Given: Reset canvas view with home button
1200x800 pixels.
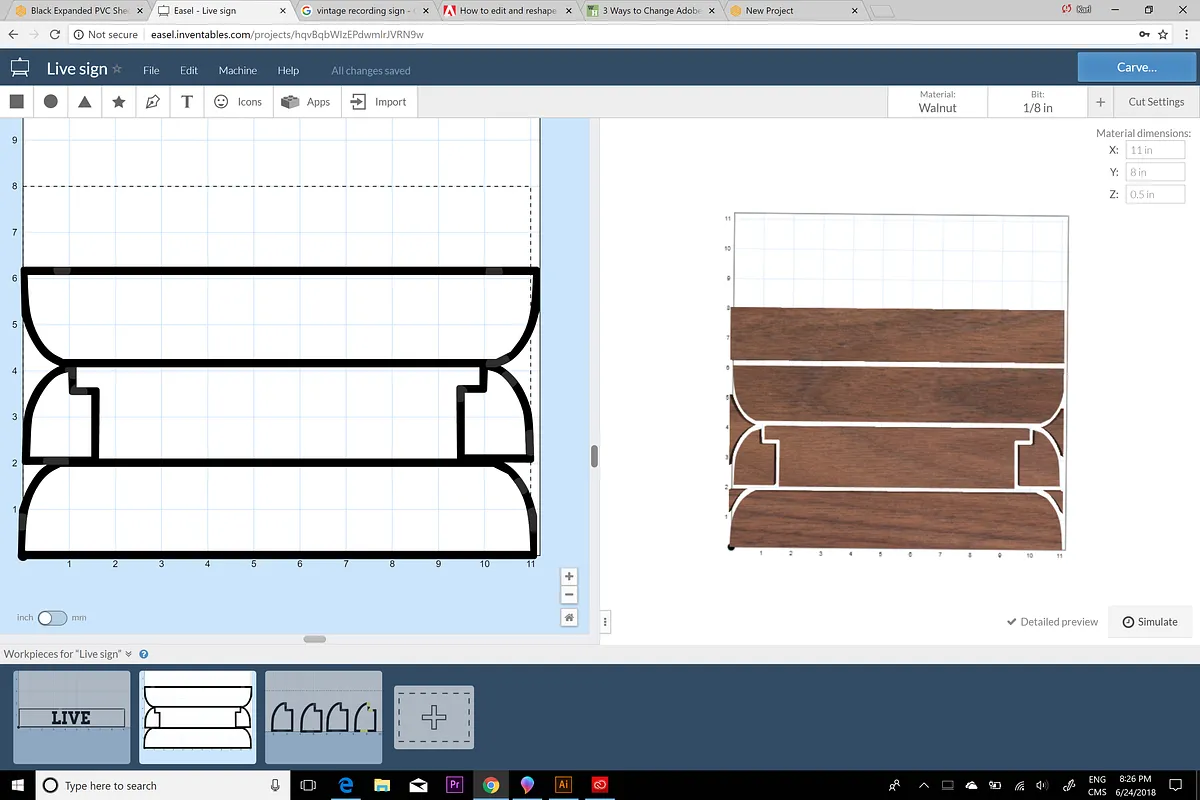Looking at the screenshot, I should 569,618.
